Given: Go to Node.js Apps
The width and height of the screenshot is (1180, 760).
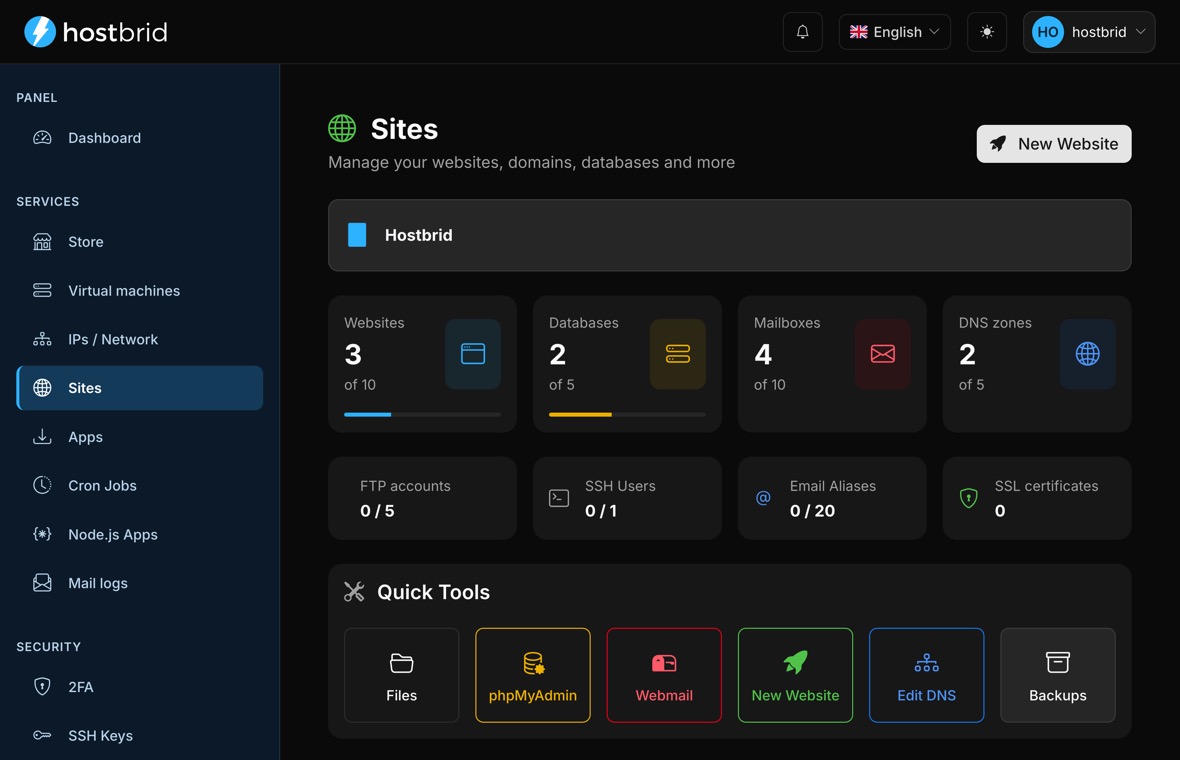Looking at the screenshot, I should pyautogui.click(x=140, y=534).
